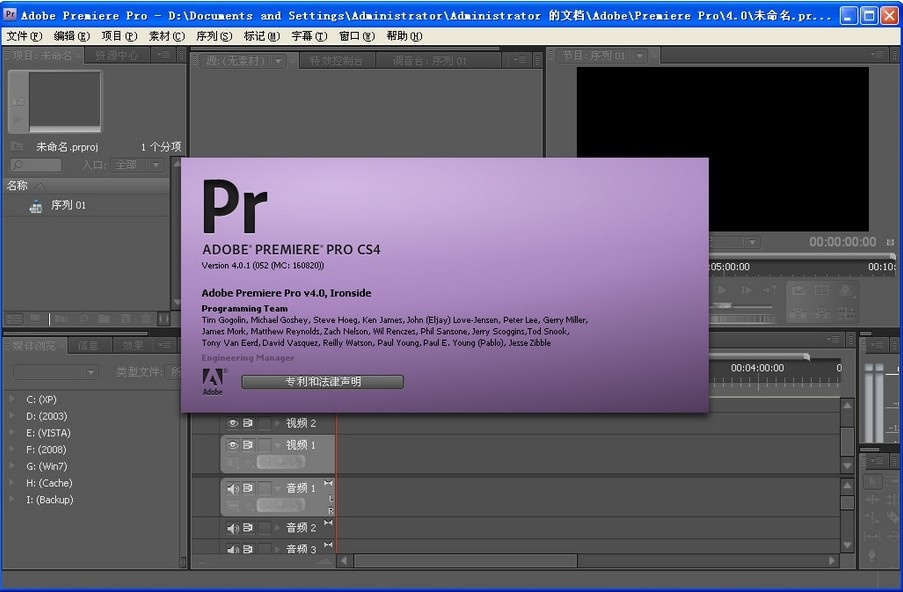Switch to the 信息 tab

(88, 346)
